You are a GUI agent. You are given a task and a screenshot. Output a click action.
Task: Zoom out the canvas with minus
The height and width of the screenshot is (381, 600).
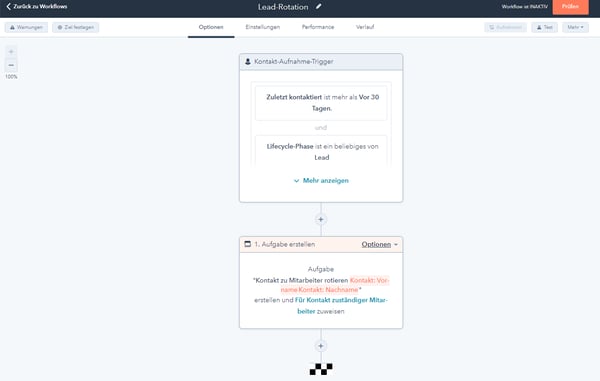tap(11, 65)
